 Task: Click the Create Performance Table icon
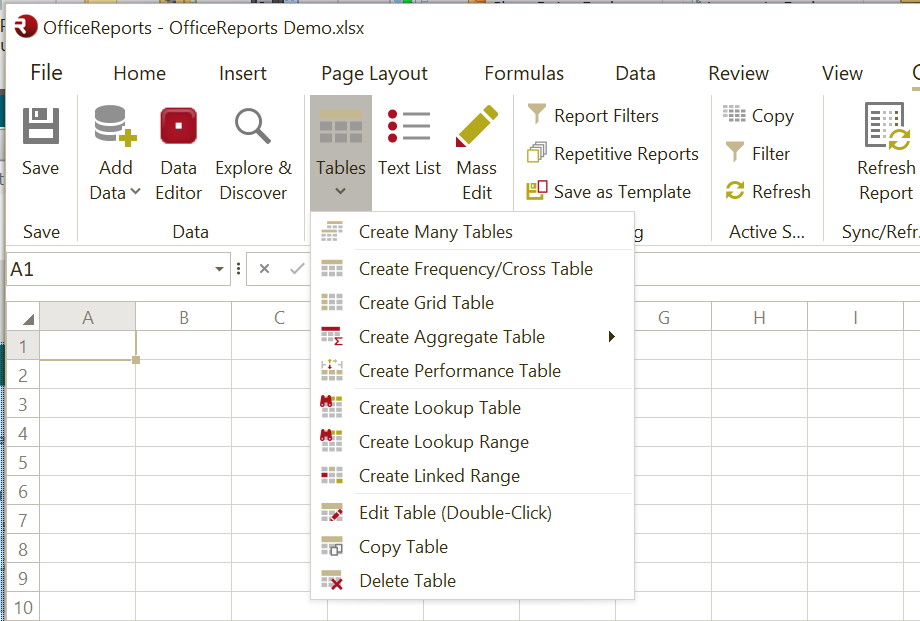coord(332,370)
